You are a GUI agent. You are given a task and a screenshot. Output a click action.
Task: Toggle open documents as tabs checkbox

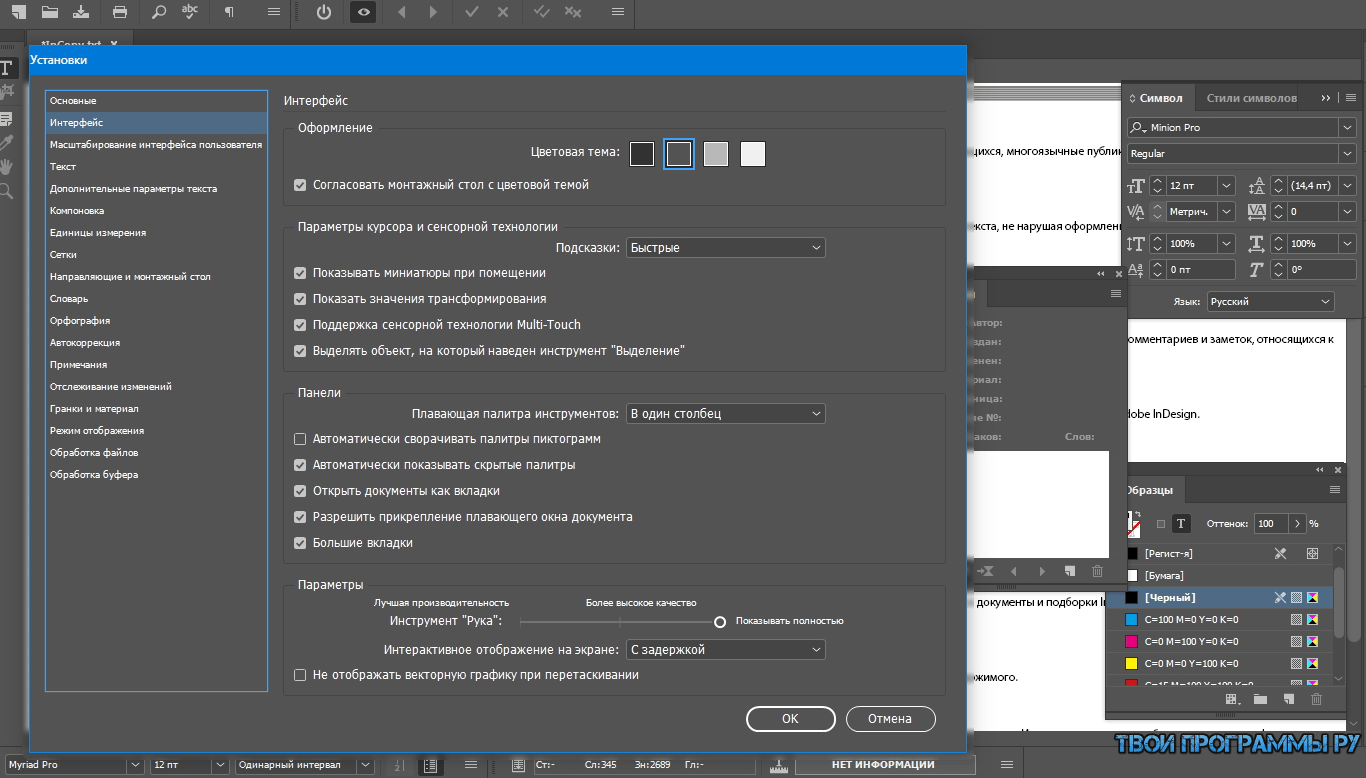pyautogui.click(x=300, y=491)
